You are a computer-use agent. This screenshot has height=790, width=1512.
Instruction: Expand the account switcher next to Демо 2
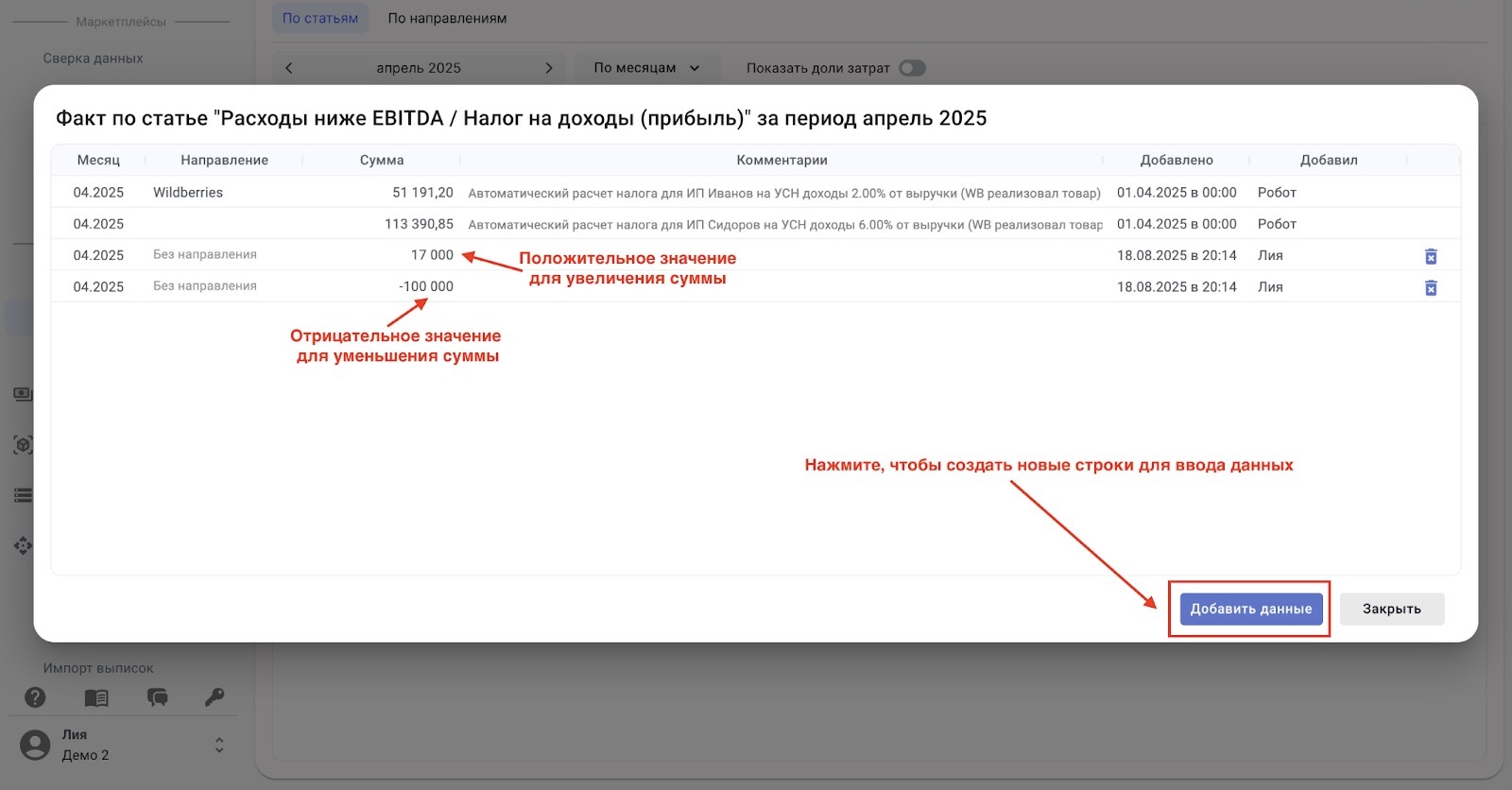coord(219,745)
